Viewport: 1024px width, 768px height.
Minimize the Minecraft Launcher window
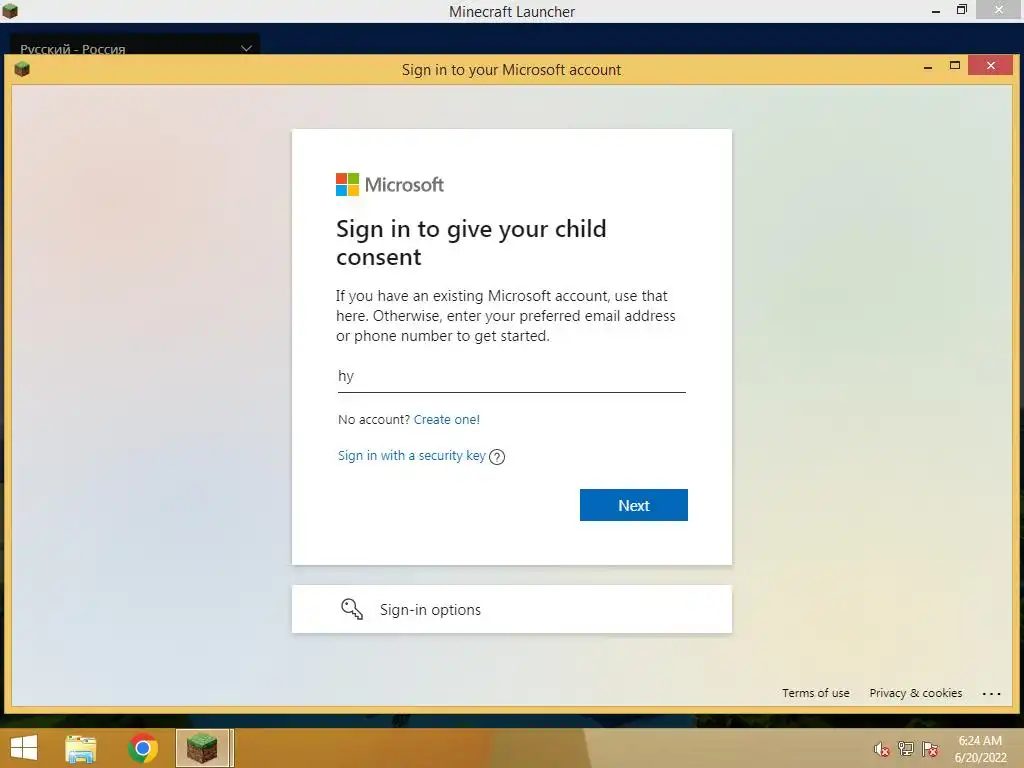pos(936,11)
